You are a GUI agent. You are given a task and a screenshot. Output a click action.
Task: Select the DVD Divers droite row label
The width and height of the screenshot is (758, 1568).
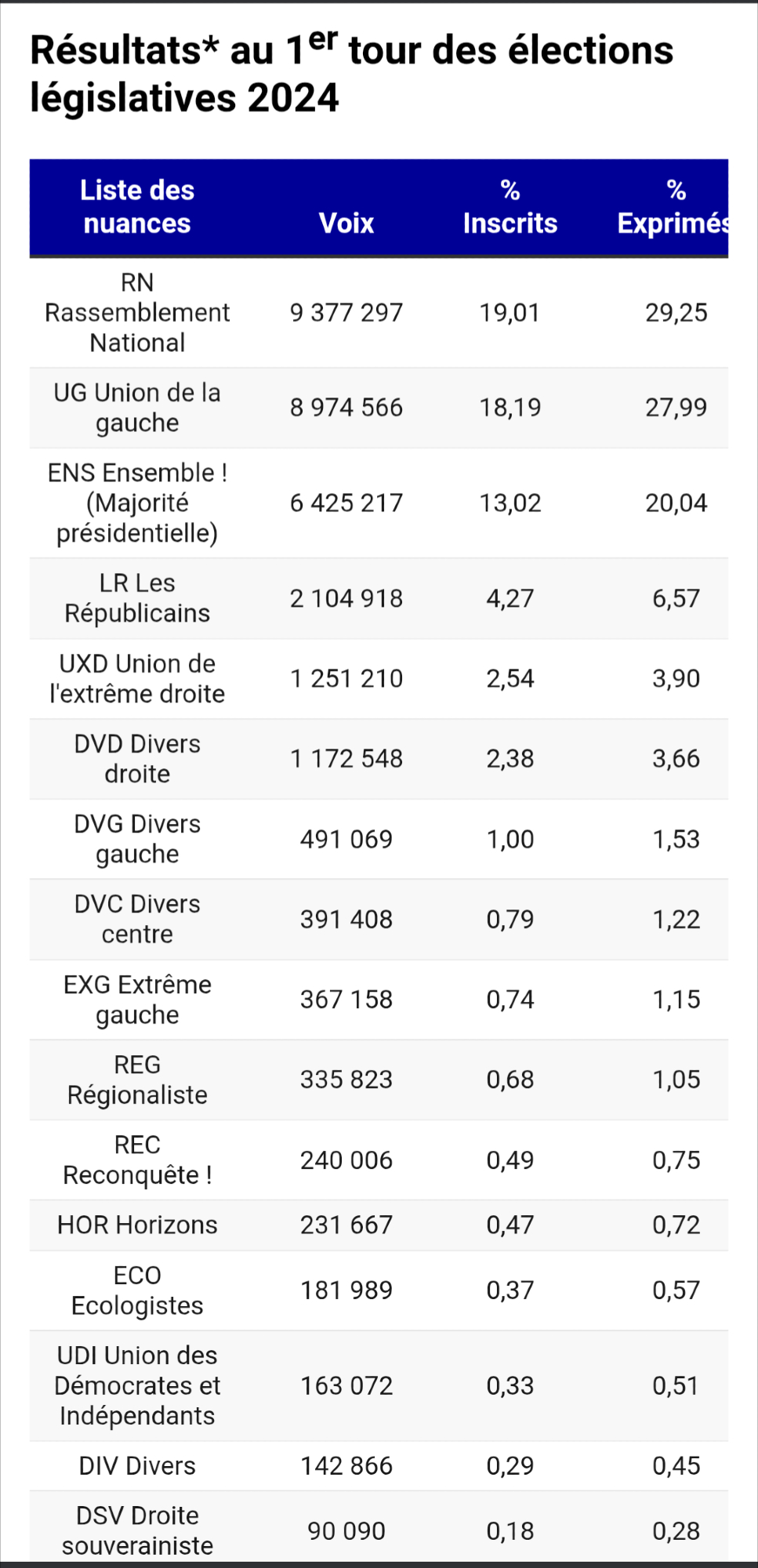pos(137,759)
